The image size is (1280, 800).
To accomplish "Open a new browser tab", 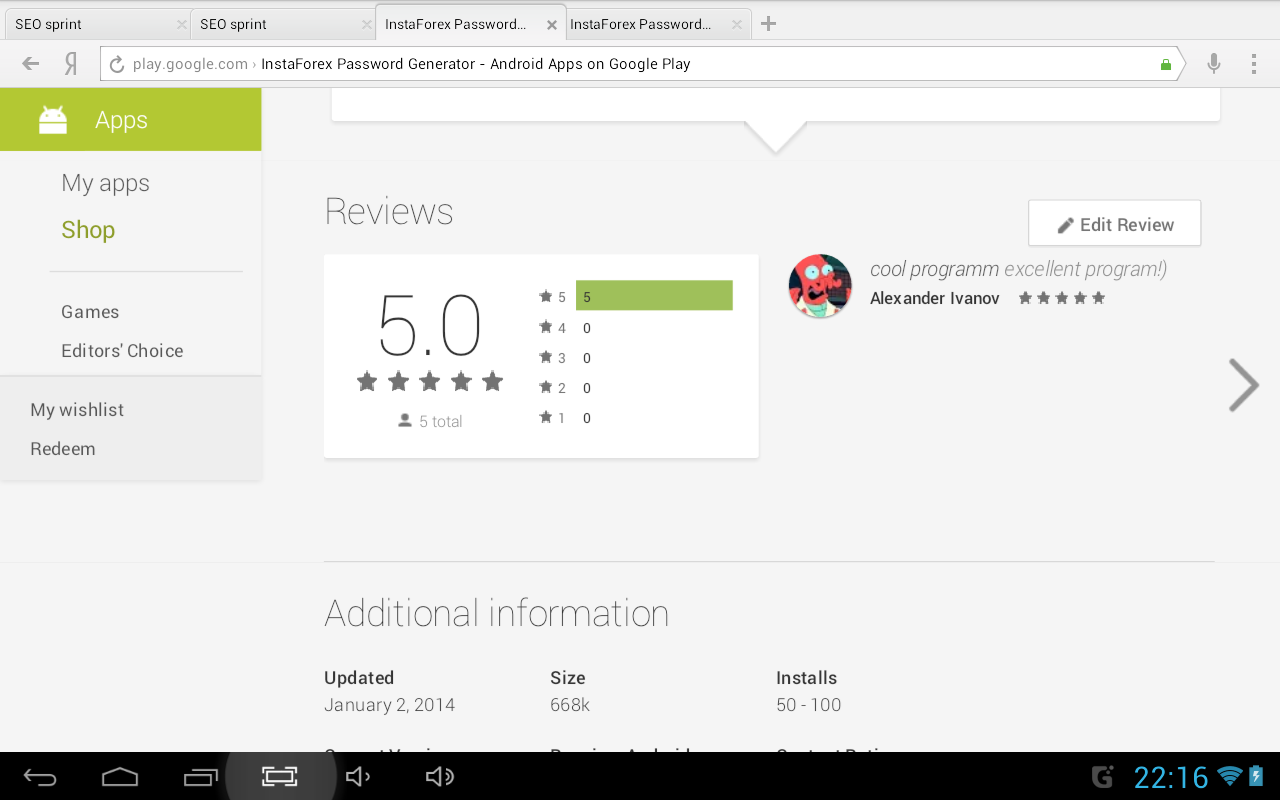I will tap(768, 23).
